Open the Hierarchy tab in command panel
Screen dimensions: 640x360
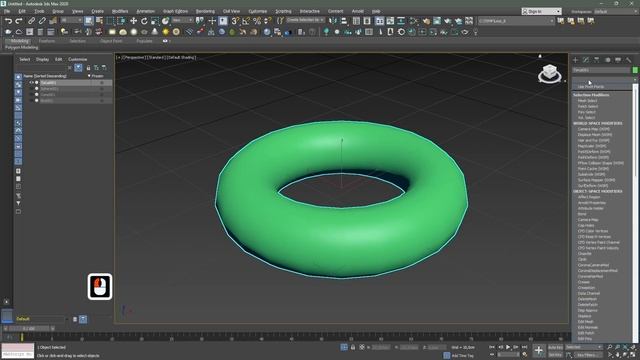pyautogui.click(x=597, y=60)
